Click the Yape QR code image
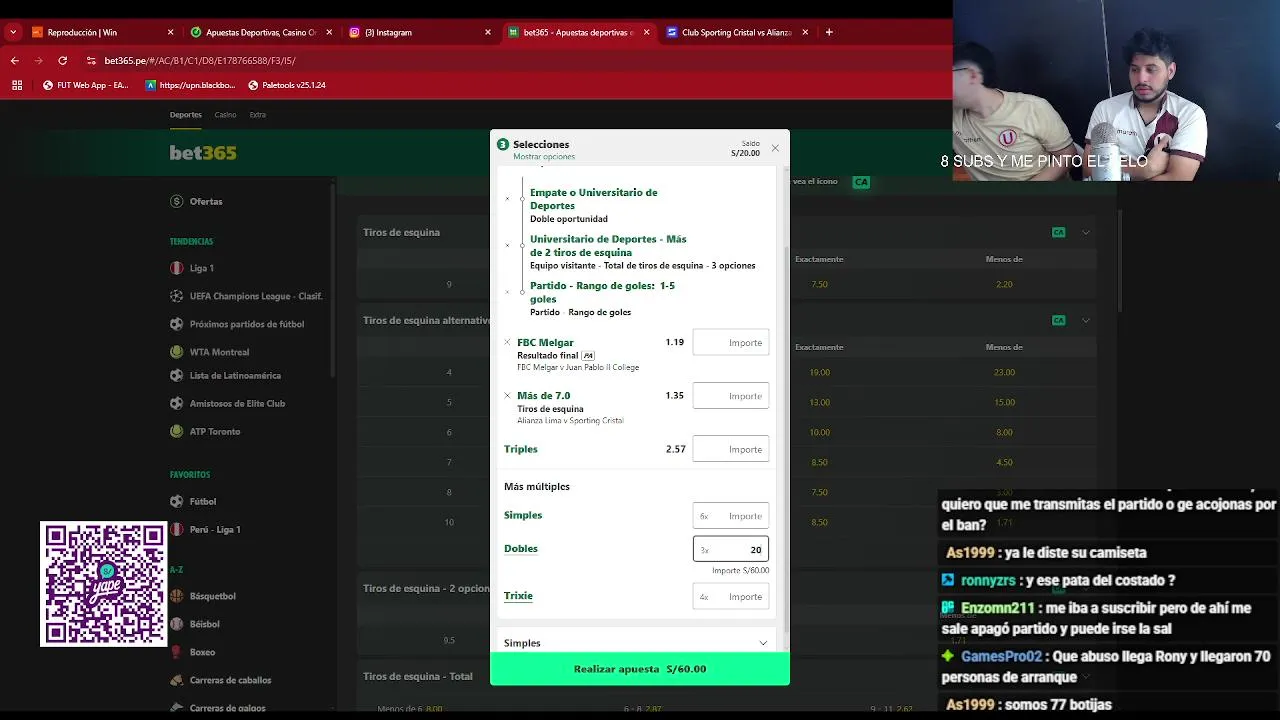The height and width of the screenshot is (720, 1280). click(x=104, y=584)
